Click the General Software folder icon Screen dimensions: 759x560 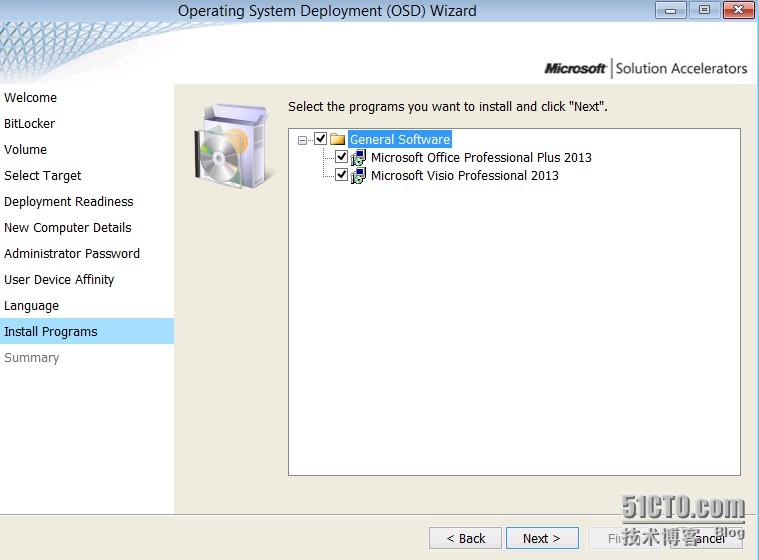coord(337,139)
